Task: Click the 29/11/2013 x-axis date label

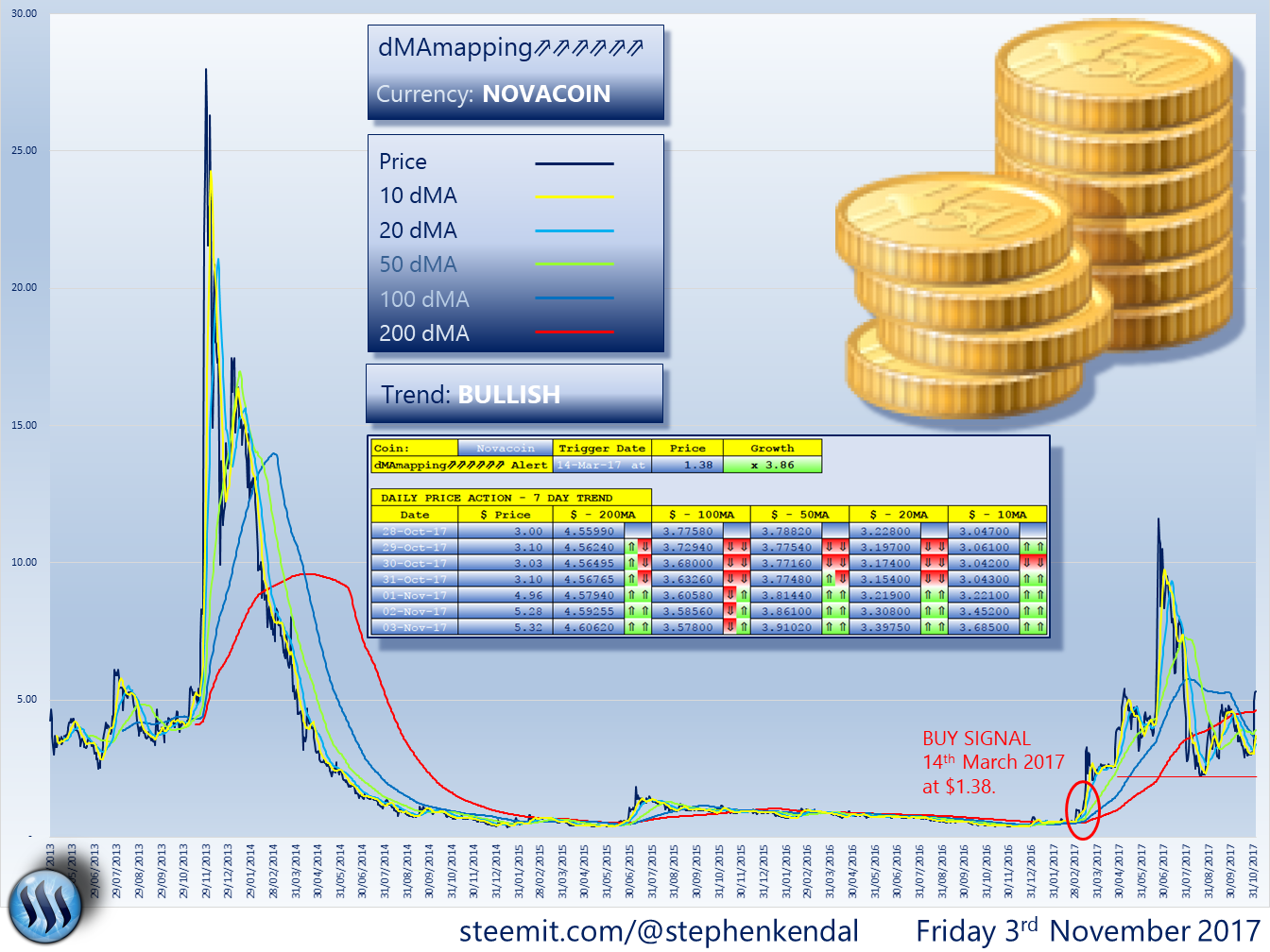Action: click(206, 870)
